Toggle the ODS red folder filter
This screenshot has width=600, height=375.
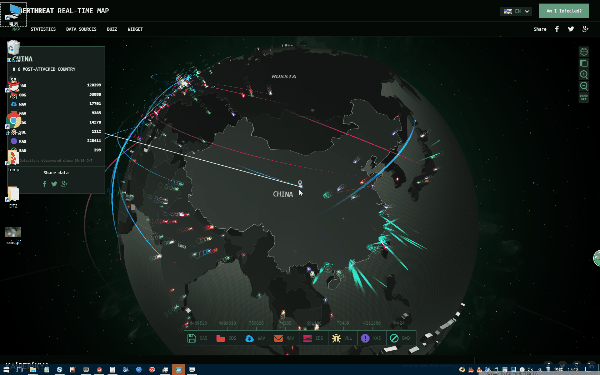coord(226,338)
